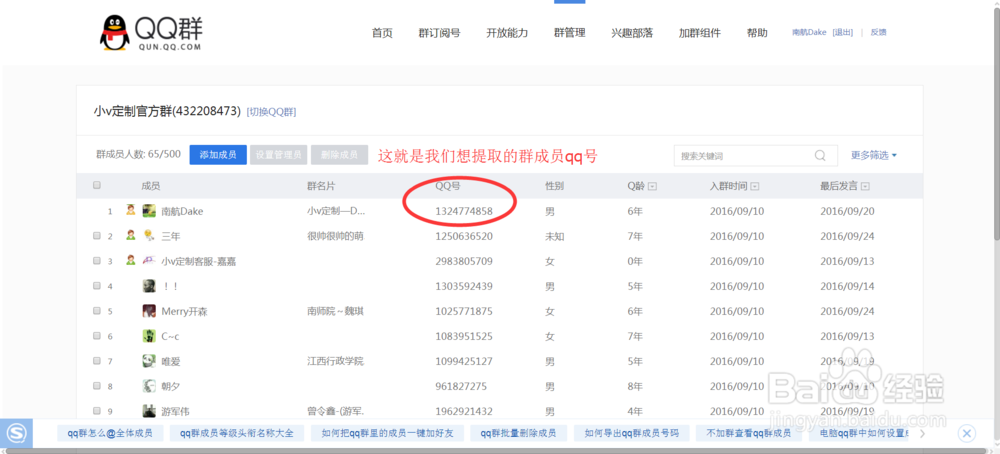Image resolution: width=1000 pixels, height=454 pixels.
Task: Click avatar of member 南航Dake
Action: pyautogui.click(x=149, y=211)
